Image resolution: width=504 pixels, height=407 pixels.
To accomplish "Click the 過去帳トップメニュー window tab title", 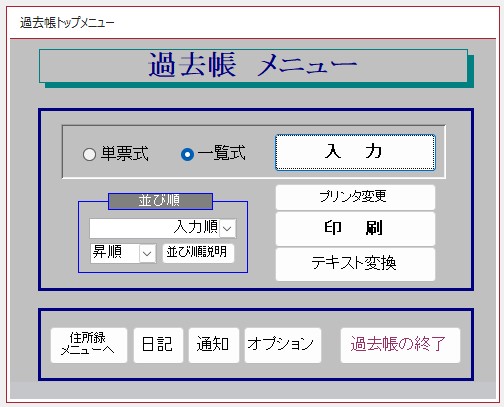I will (x=67, y=23).
